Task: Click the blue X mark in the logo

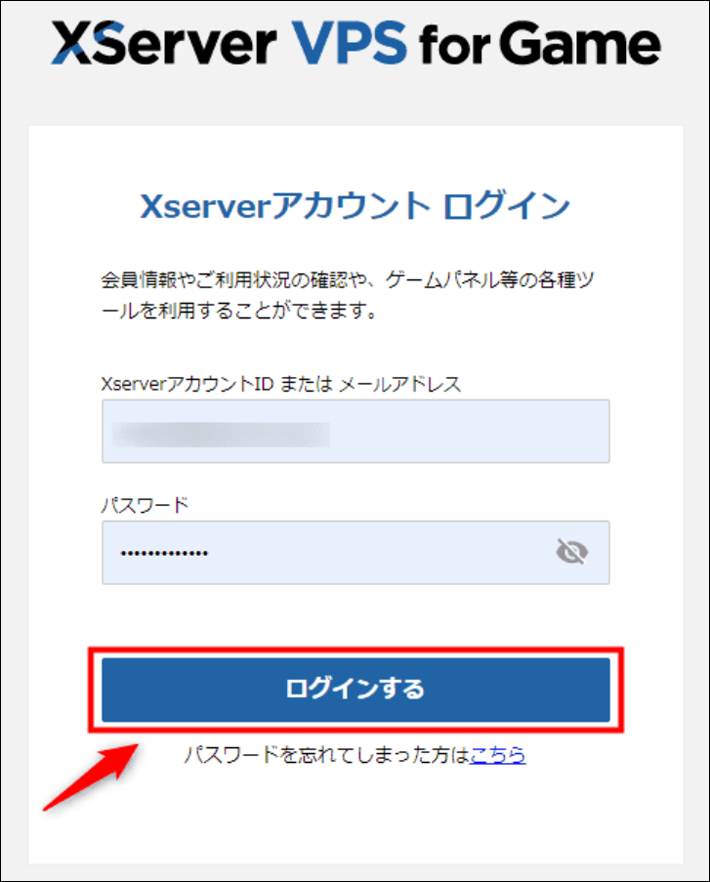Action: click(x=73, y=43)
